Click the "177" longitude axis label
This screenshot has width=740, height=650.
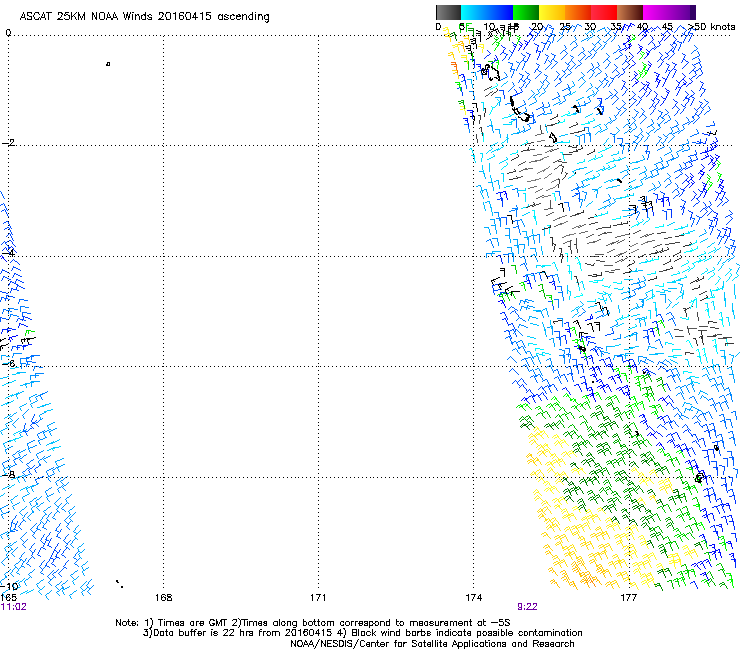point(628,598)
